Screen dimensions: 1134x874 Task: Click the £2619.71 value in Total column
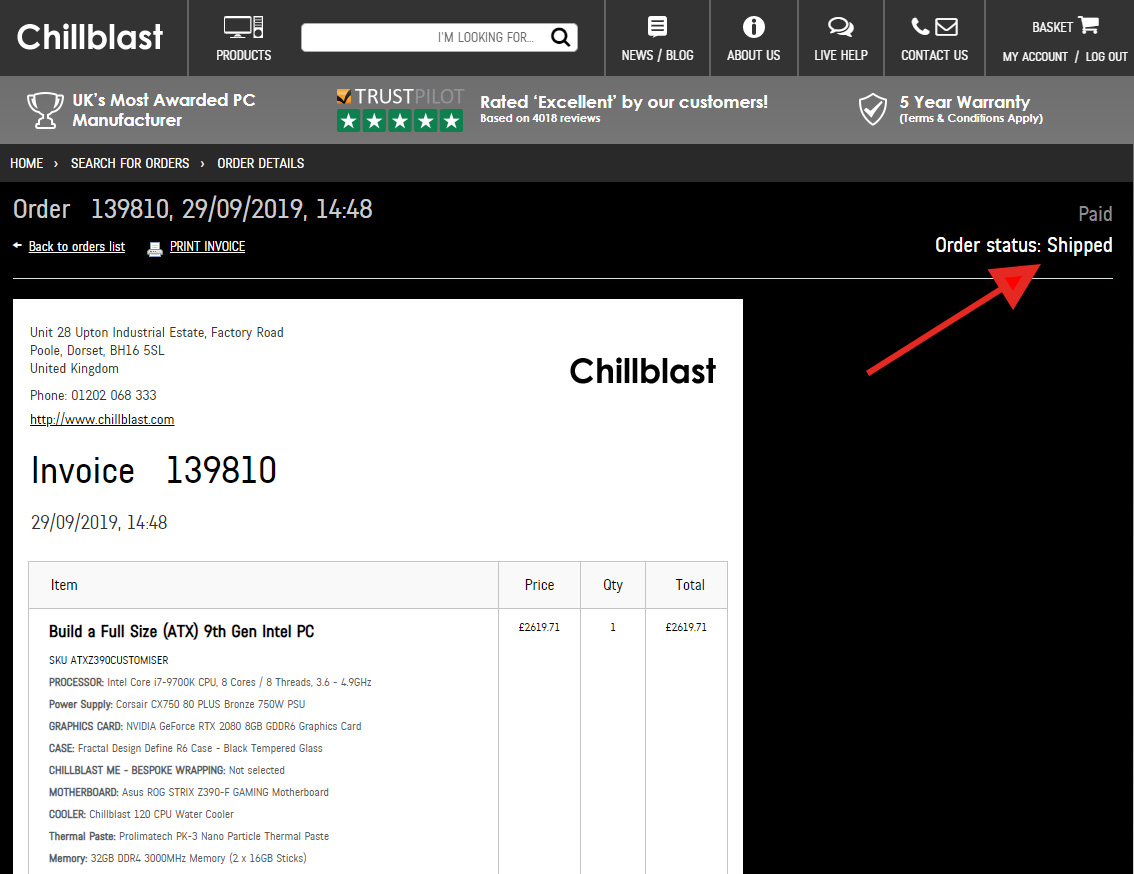point(686,627)
